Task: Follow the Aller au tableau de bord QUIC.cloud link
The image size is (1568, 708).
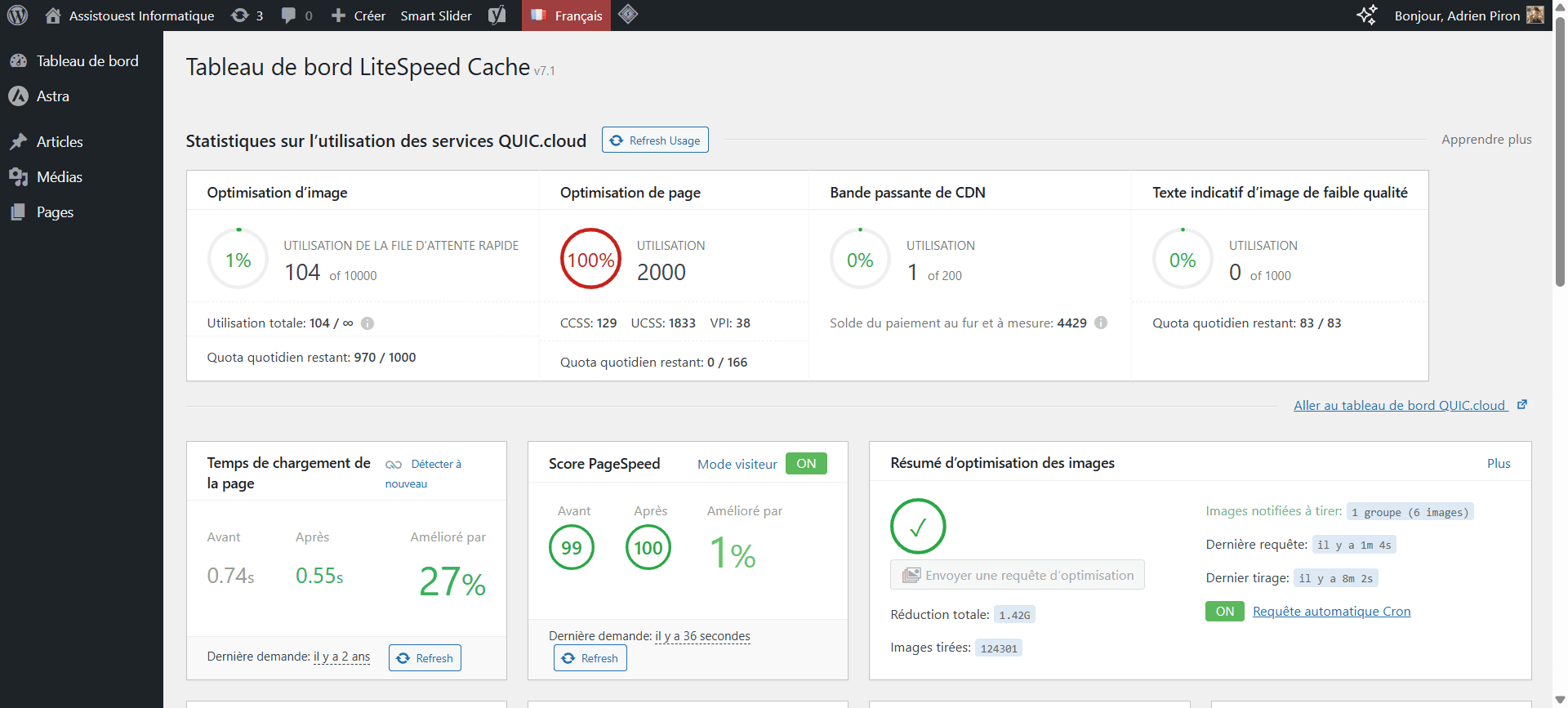Action: pos(1400,406)
